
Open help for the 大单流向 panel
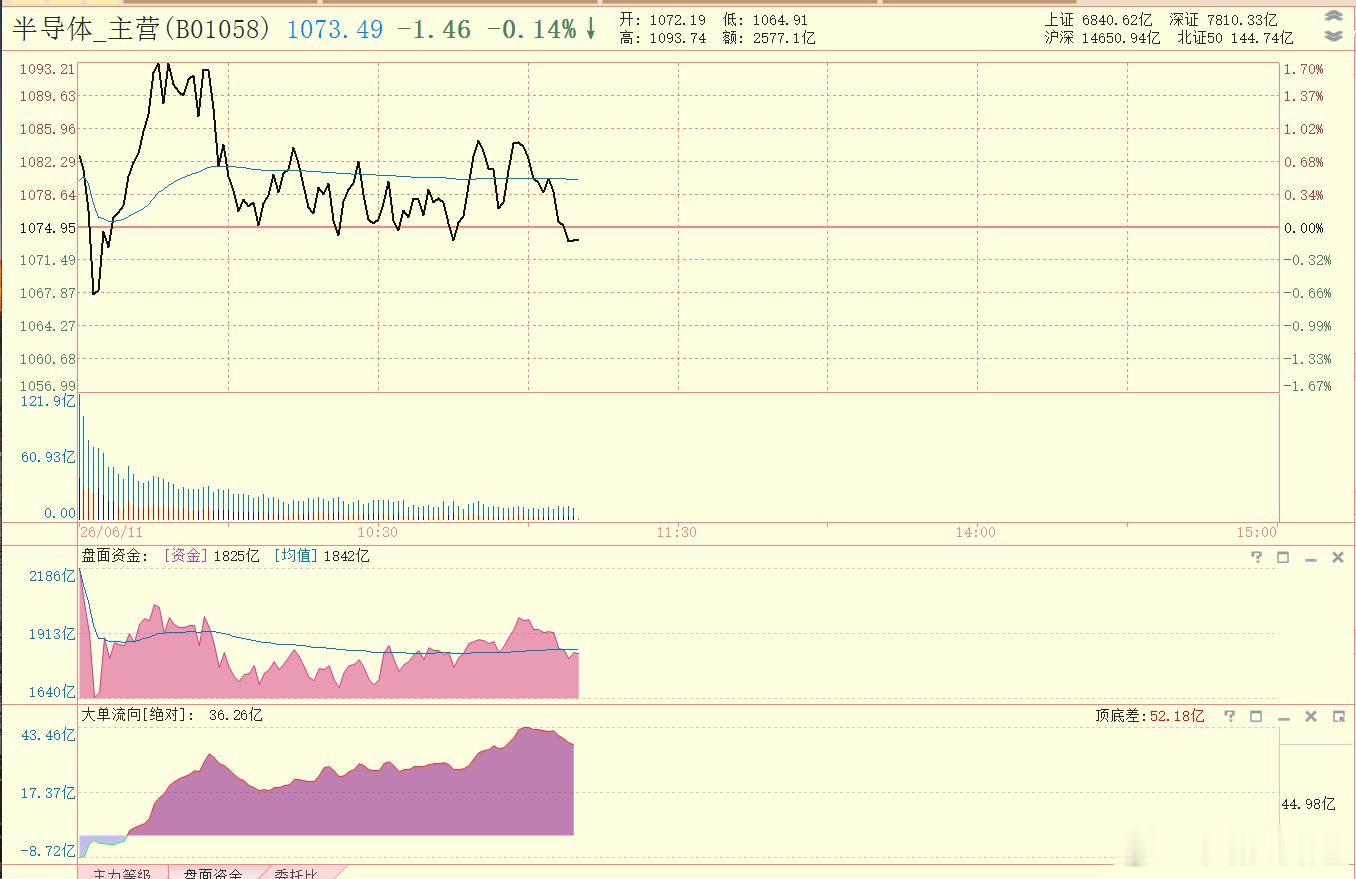point(1230,716)
